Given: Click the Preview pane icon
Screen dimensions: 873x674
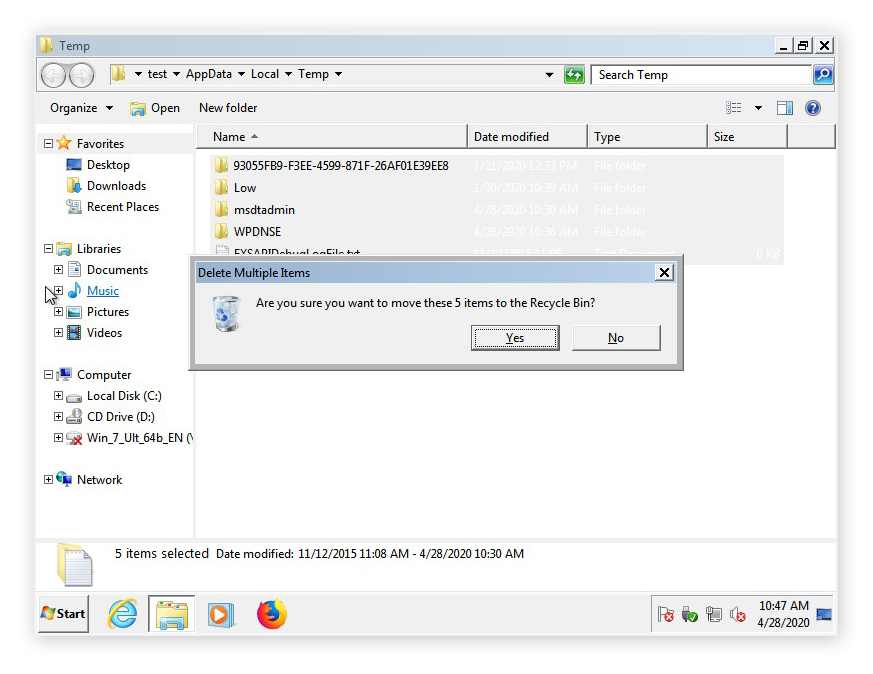Looking at the screenshot, I should 784,107.
